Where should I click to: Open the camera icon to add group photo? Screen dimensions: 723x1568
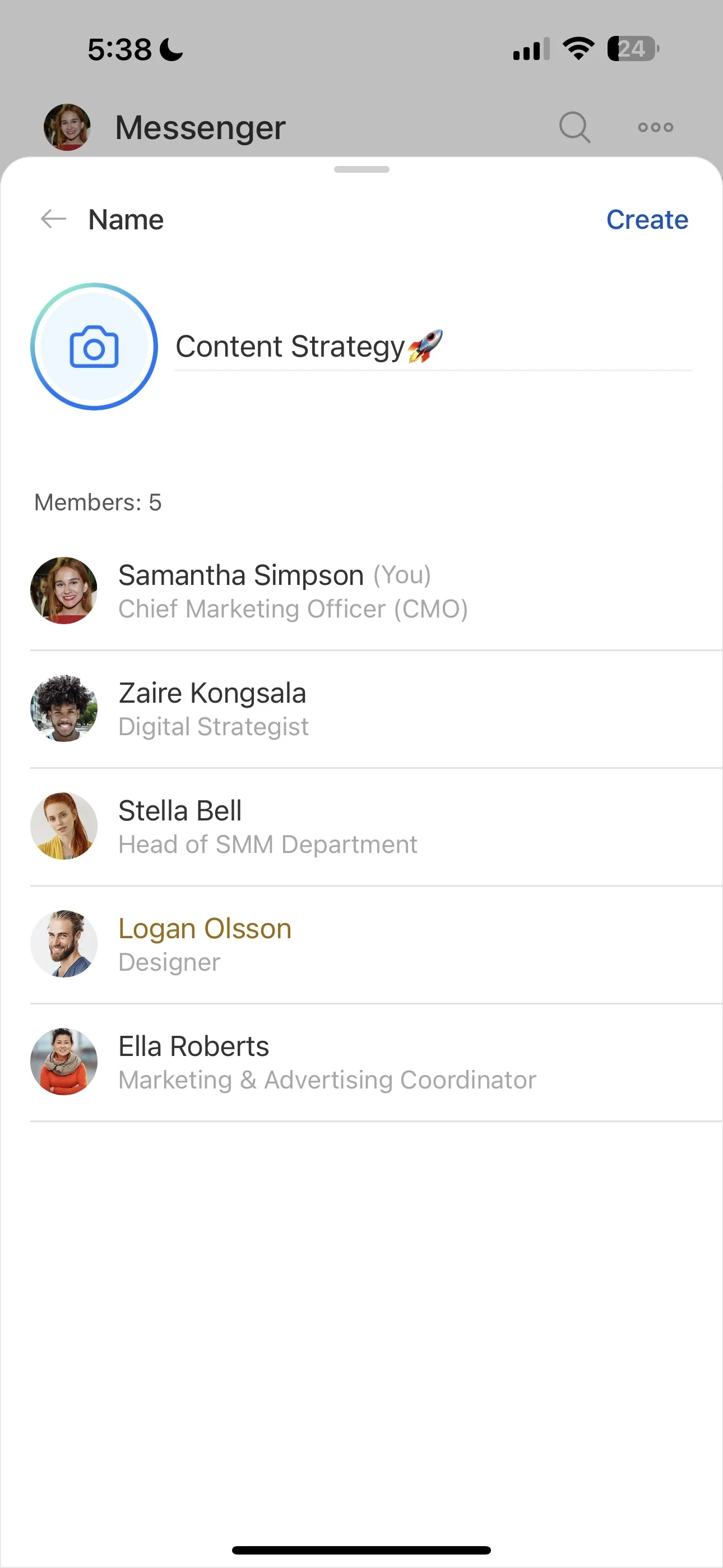click(x=94, y=347)
